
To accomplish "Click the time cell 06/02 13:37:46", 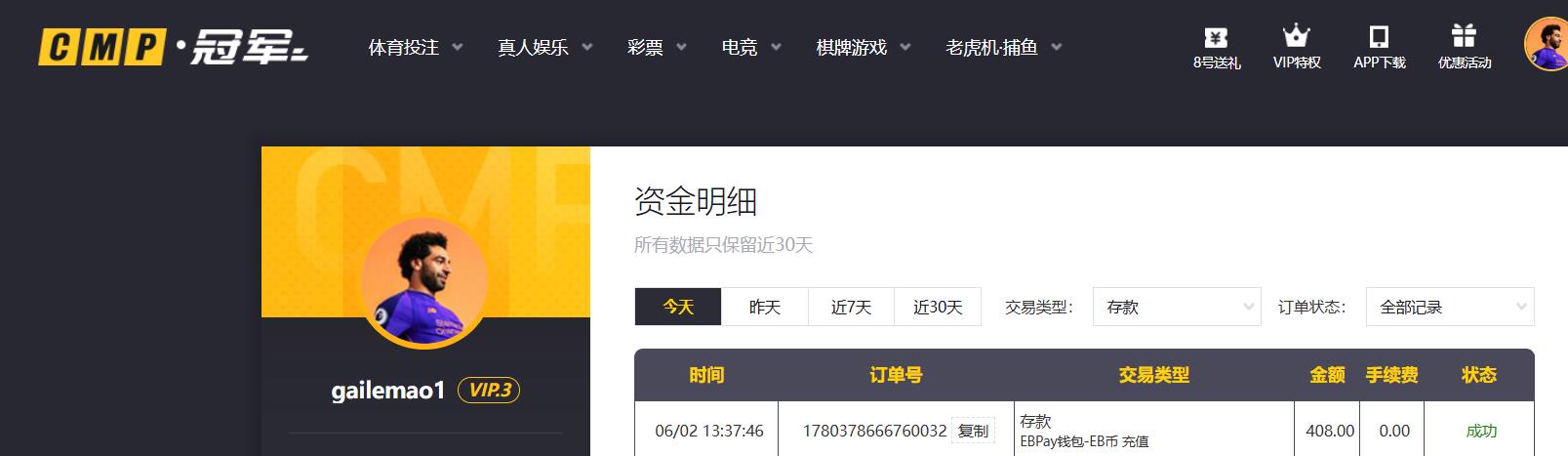I will tap(709, 431).
